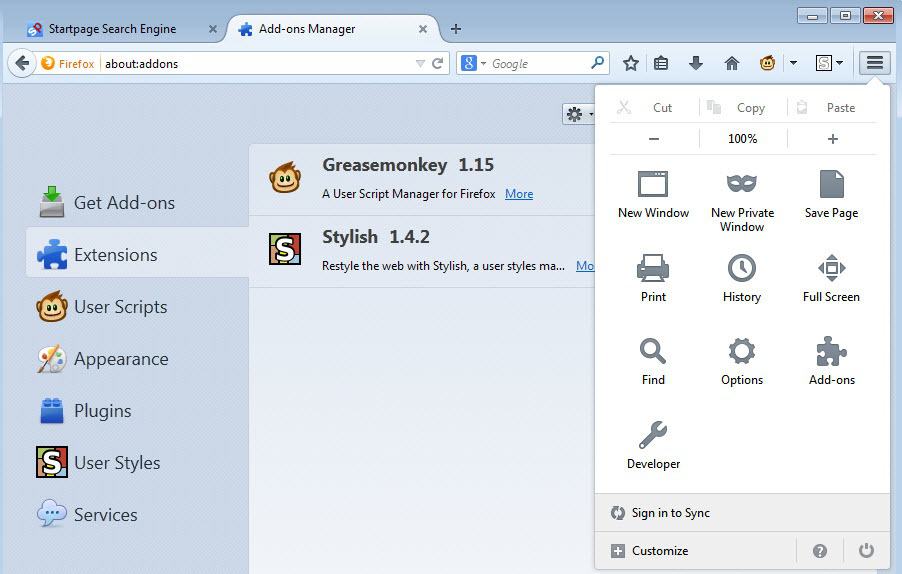Open the add-ons tools gear dropdown
This screenshot has height=574, width=902.
click(x=578, y=114)
